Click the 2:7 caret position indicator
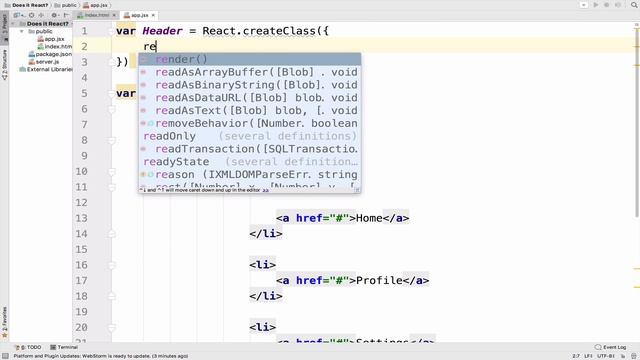The image size is (640, 360). coord(576,356)
